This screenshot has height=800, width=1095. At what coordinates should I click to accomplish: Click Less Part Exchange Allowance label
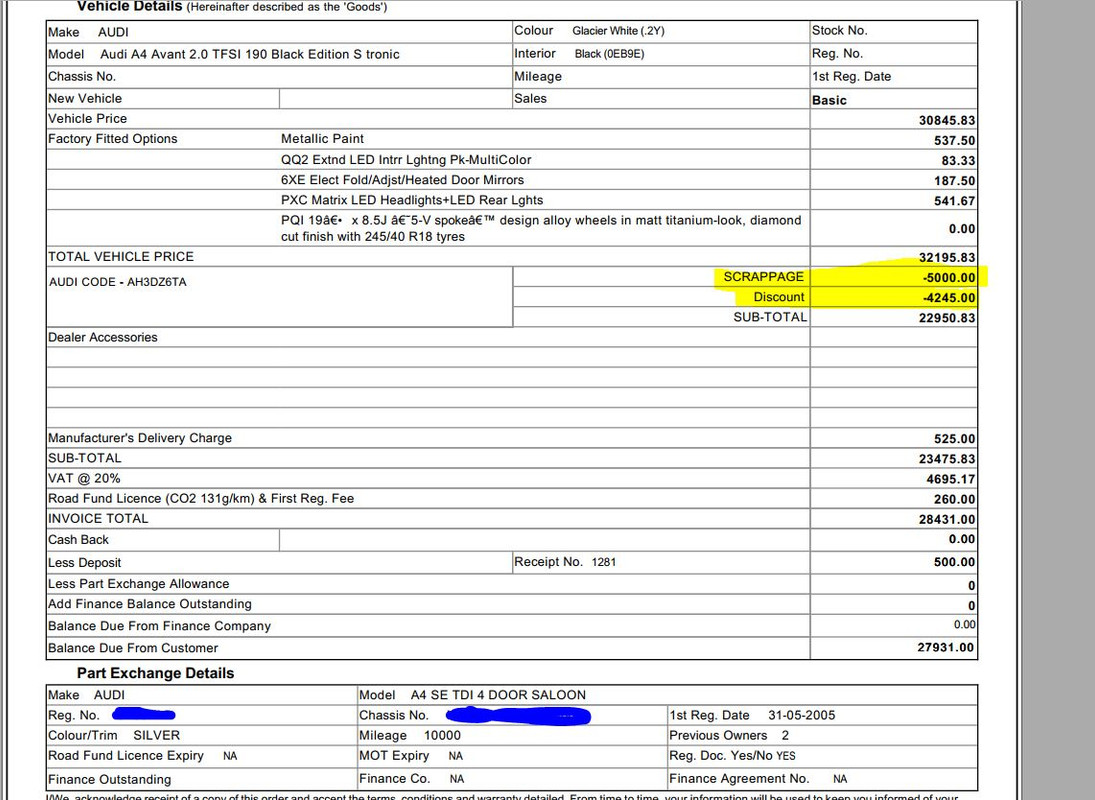[138, 584]
